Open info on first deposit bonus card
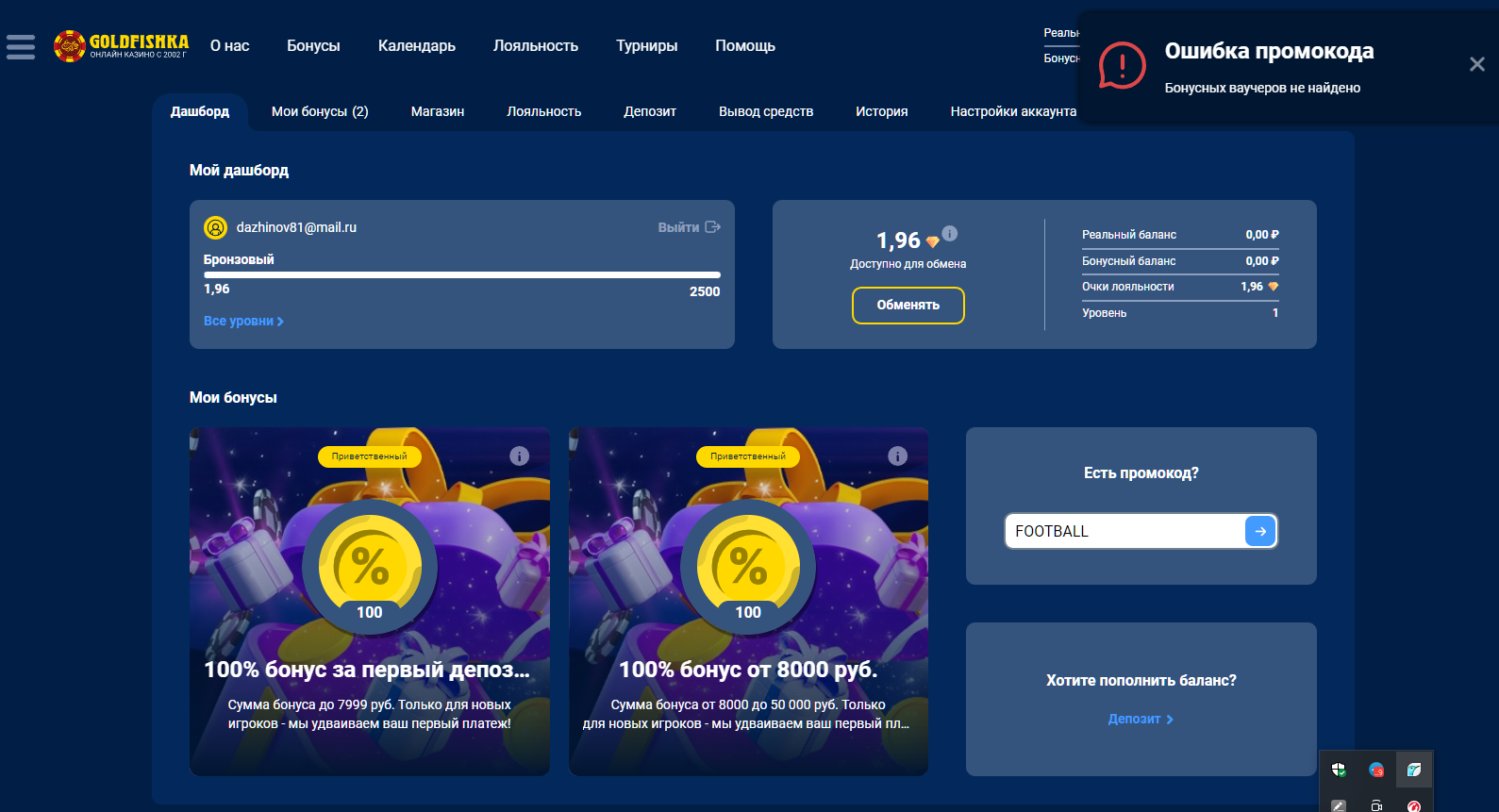The height and width of the screenshot is (812, 1499). [519, 456]
